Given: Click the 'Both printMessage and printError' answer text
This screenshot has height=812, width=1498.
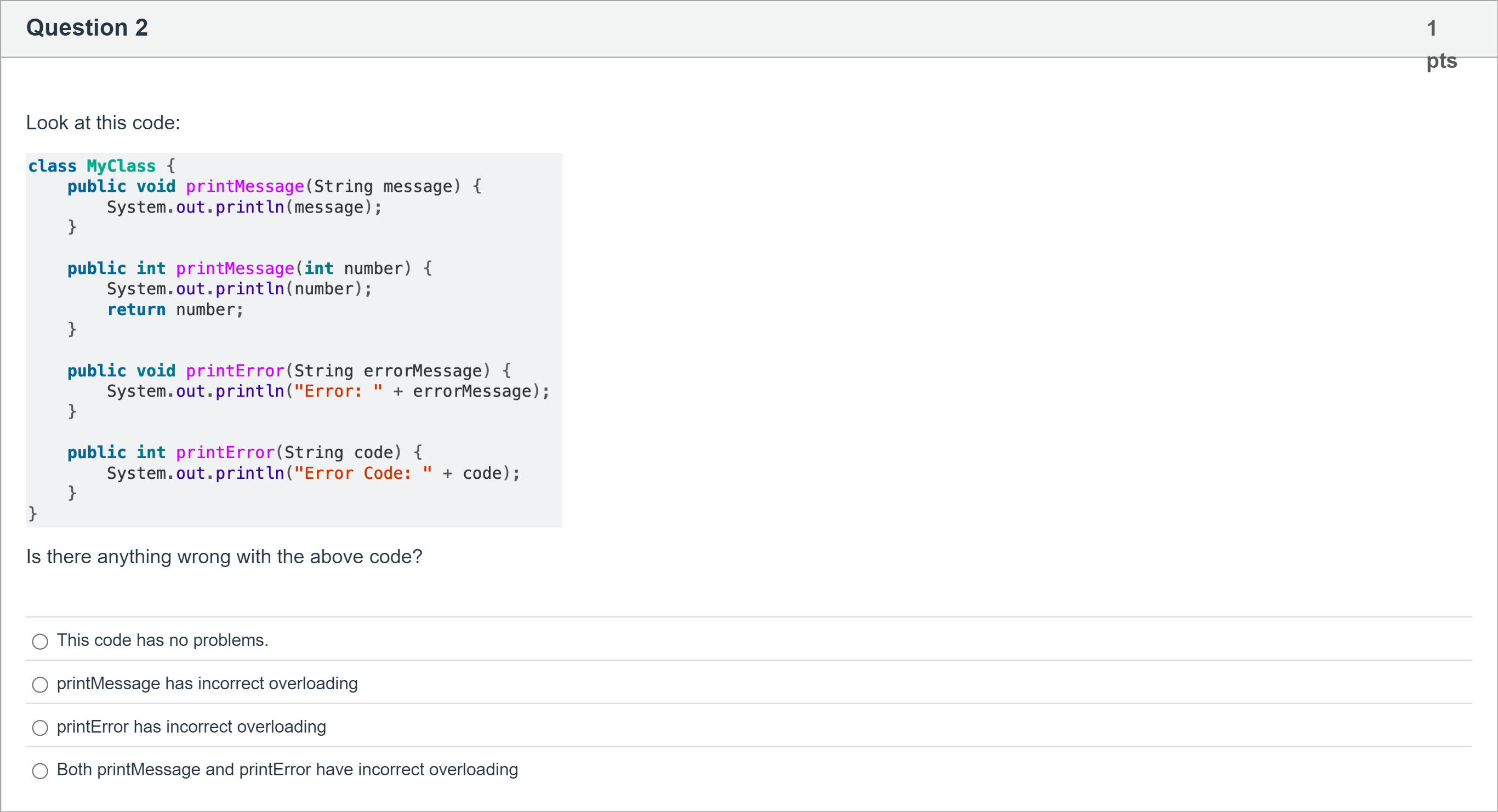Looking at the screenshot, I should 287,770.
